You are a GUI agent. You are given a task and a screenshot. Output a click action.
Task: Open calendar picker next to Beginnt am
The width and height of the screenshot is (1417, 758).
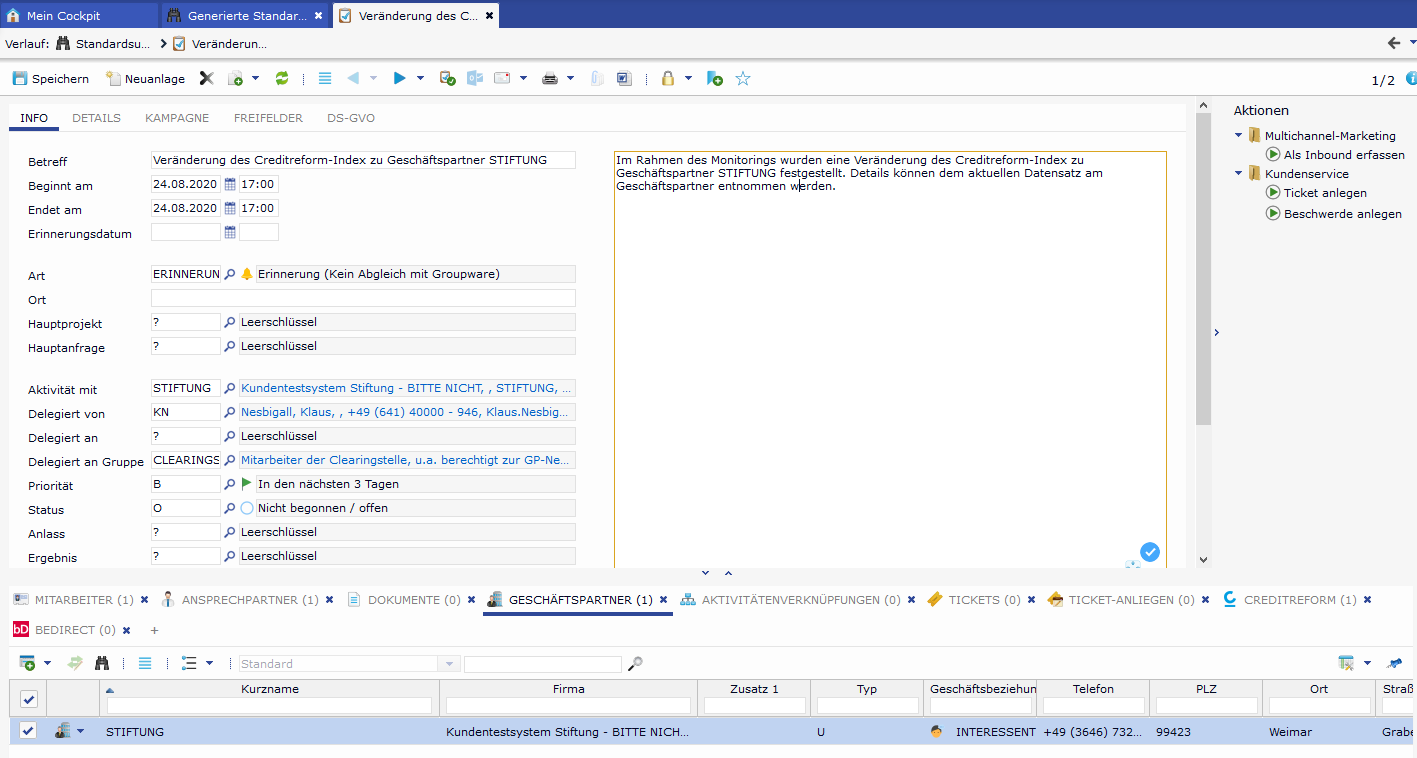click(x=230, y=184)
